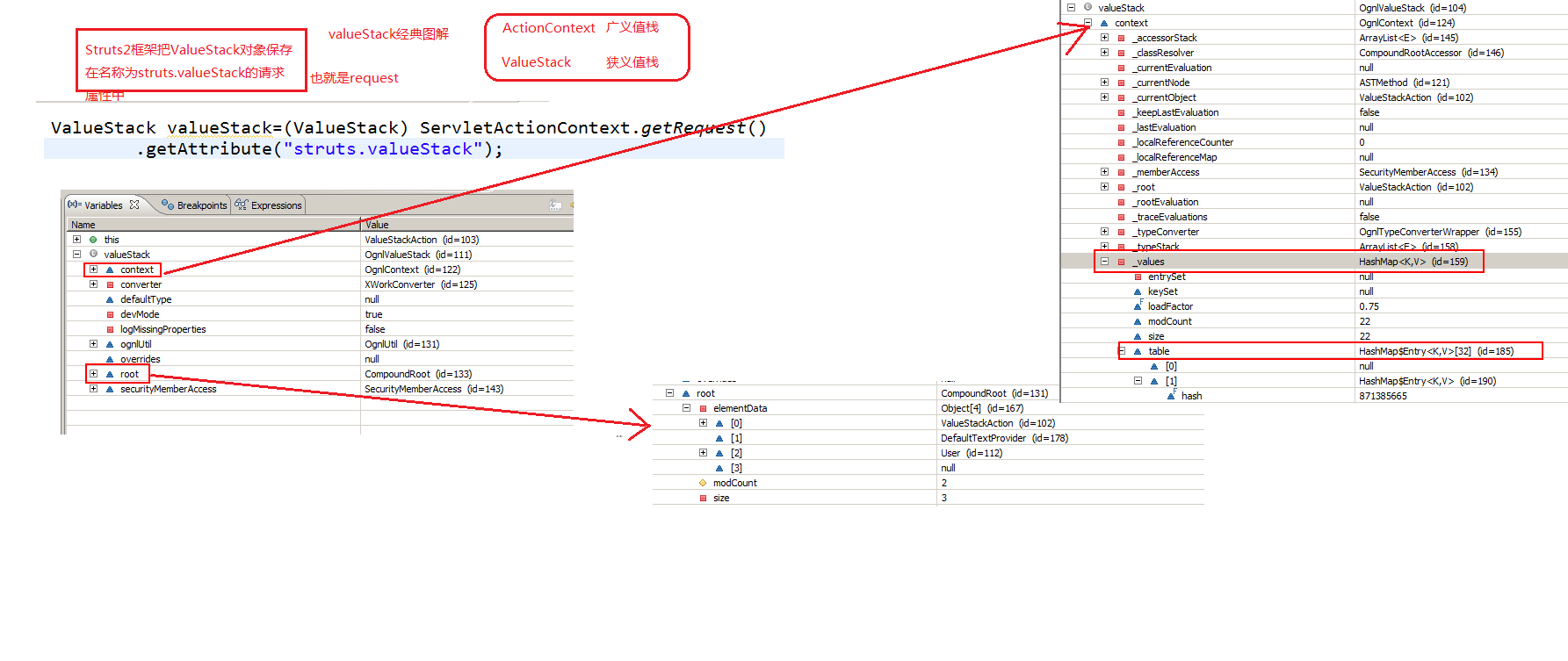
Task: Select the _lastEvaluation row
Action: click(x=1314, y=127)
